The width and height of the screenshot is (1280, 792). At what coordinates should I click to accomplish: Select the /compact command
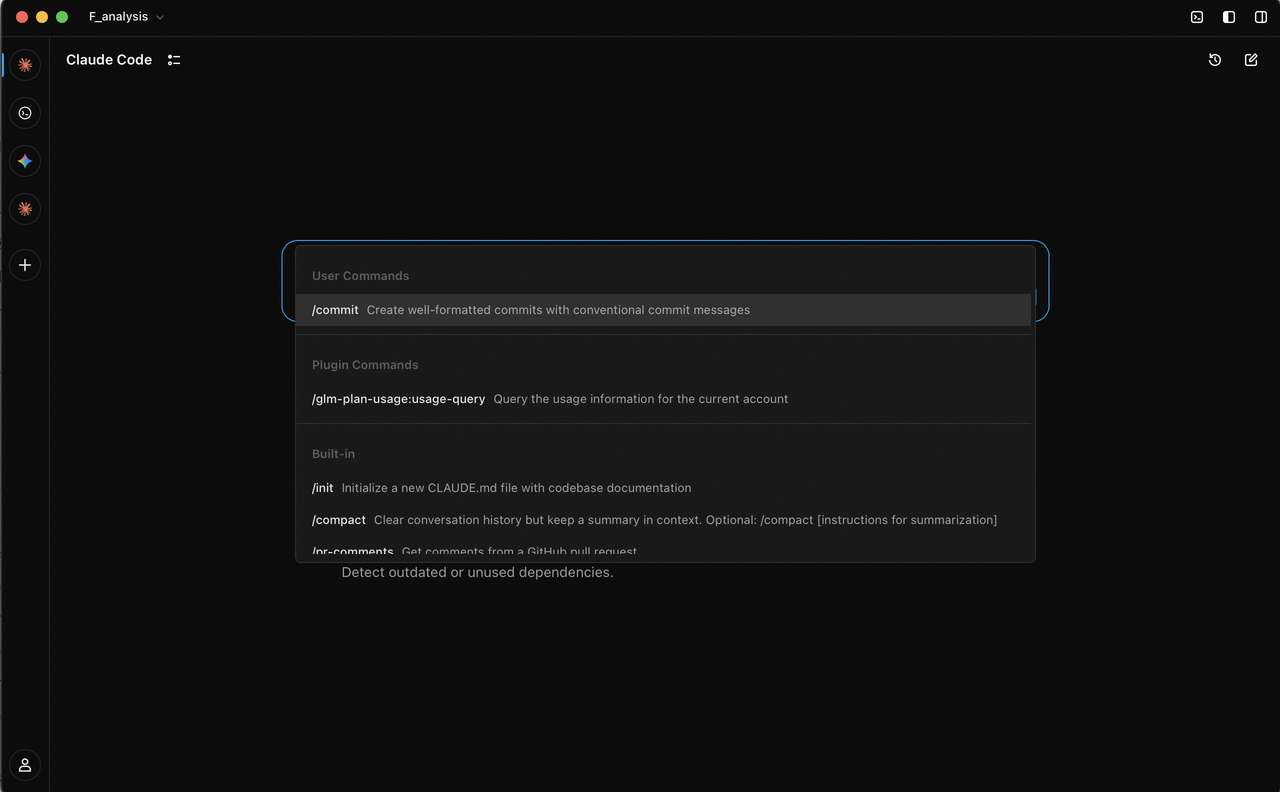[x=663, y=520]
